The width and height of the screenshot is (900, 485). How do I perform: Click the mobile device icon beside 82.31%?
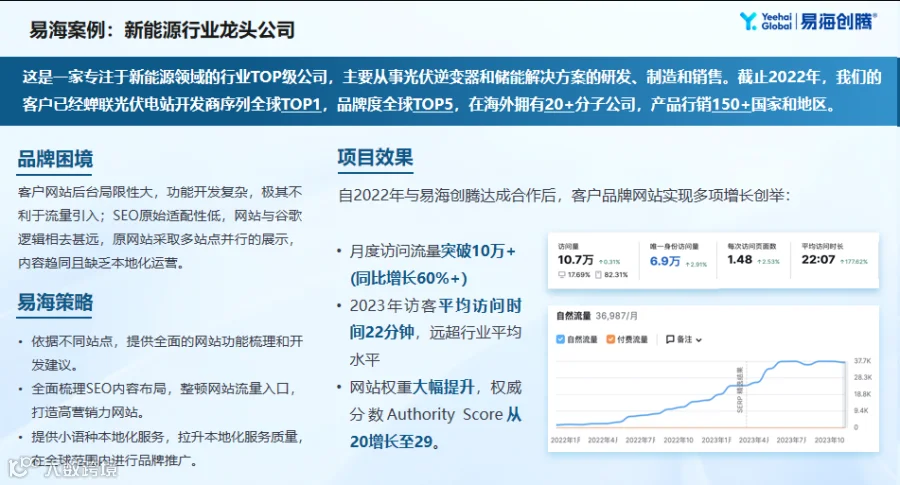tap(598, 275)
